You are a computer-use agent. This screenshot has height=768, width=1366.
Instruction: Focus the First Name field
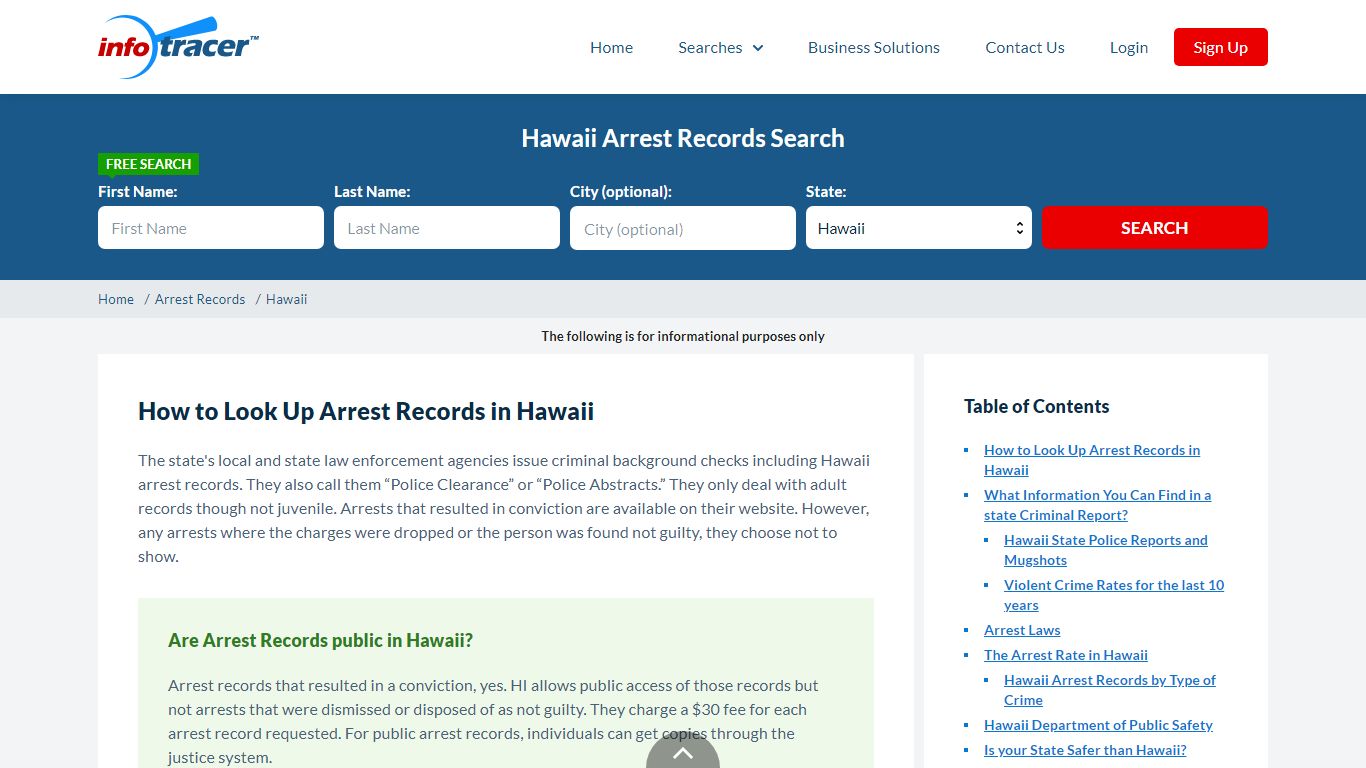(x=211, y=228)
